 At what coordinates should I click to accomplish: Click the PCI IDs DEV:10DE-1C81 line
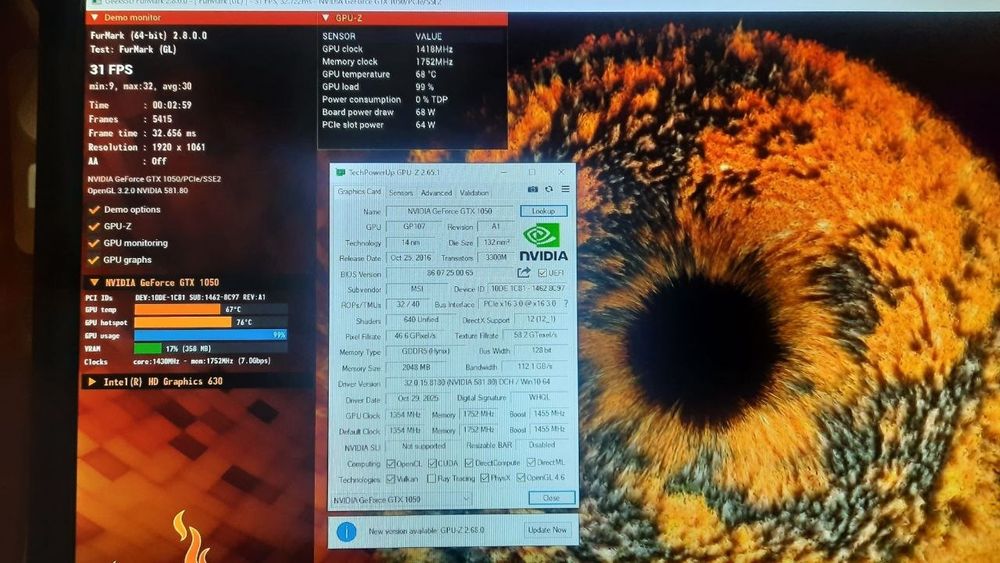(175, 297)
